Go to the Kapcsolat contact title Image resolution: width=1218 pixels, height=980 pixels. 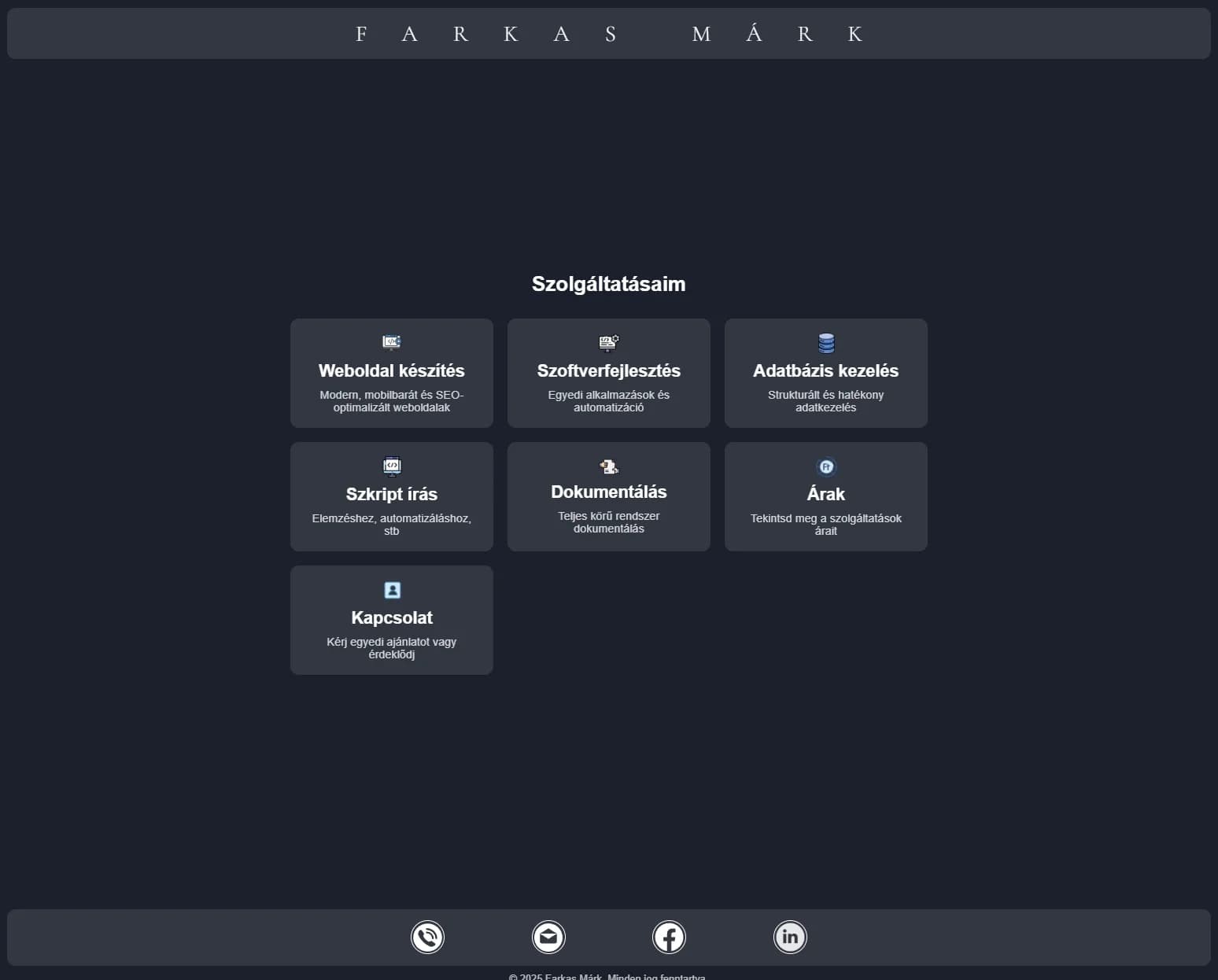(x=392, y=617)
